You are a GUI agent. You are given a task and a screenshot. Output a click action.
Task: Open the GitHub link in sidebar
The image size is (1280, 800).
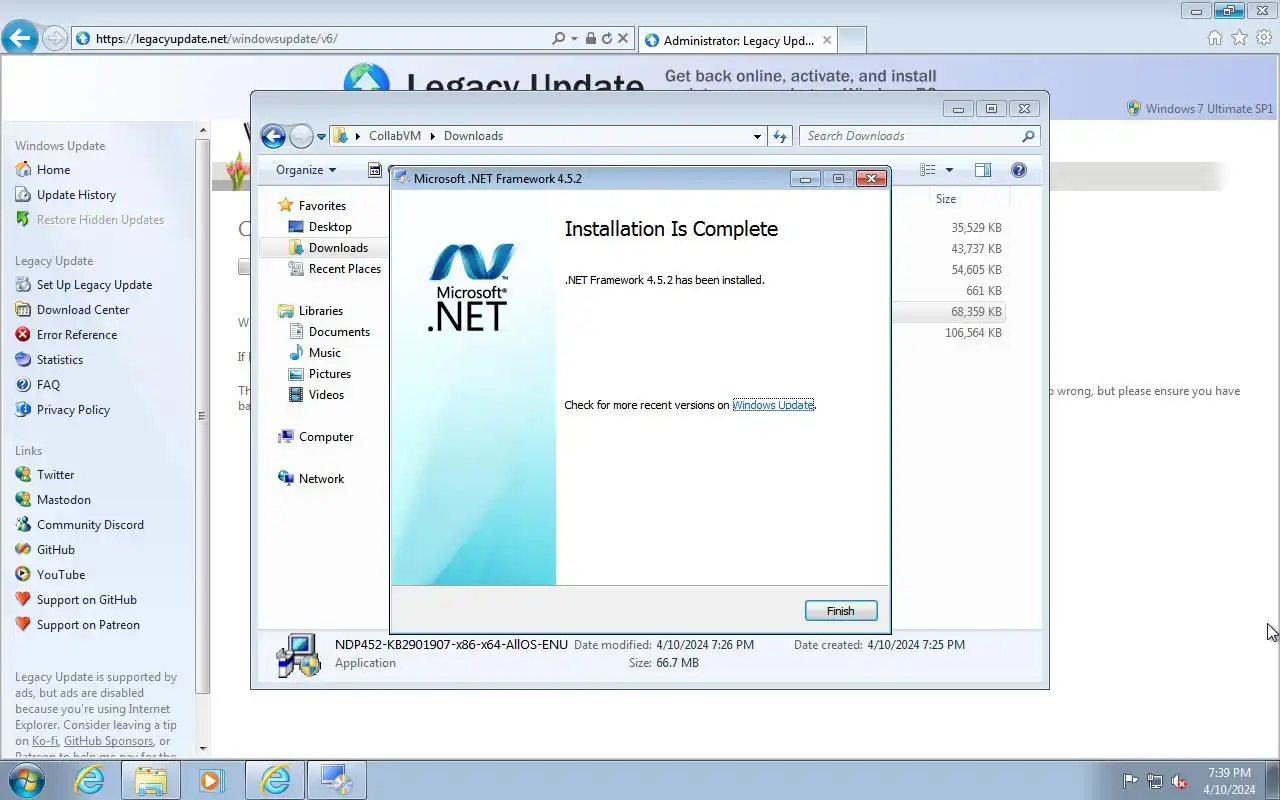(55, 550)
